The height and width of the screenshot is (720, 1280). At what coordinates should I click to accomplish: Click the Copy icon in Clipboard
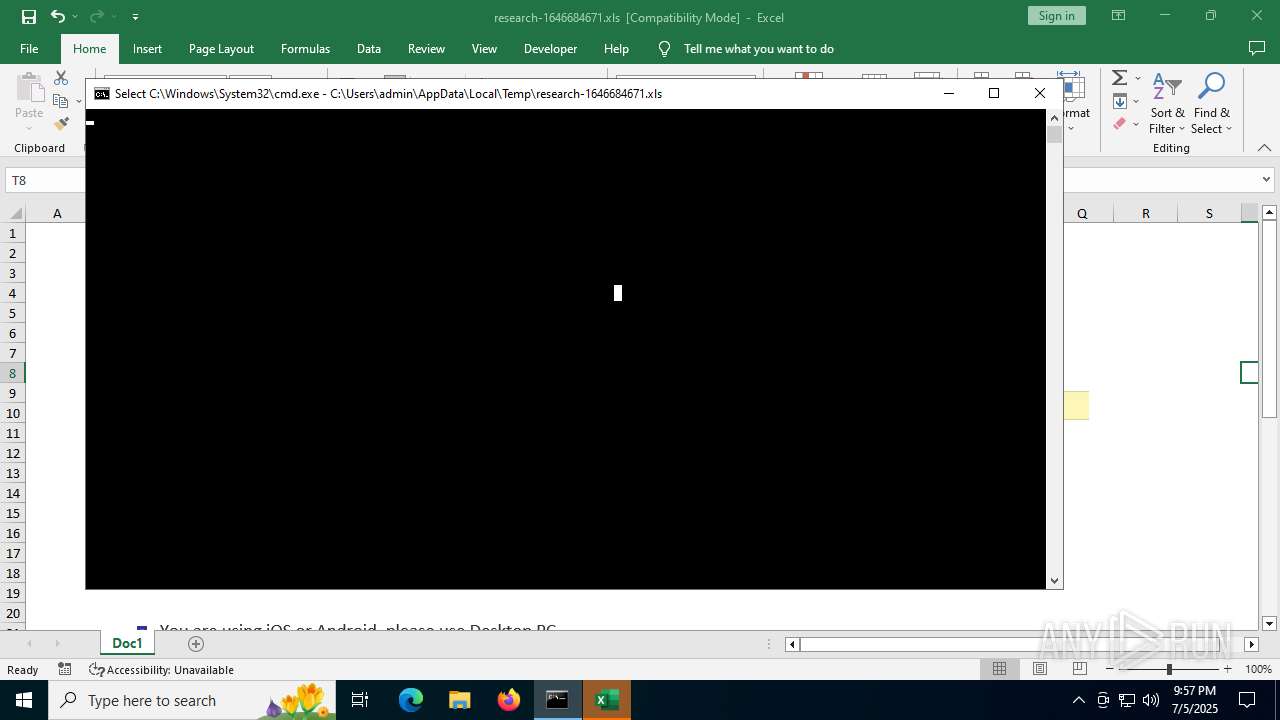click(61, 101)
